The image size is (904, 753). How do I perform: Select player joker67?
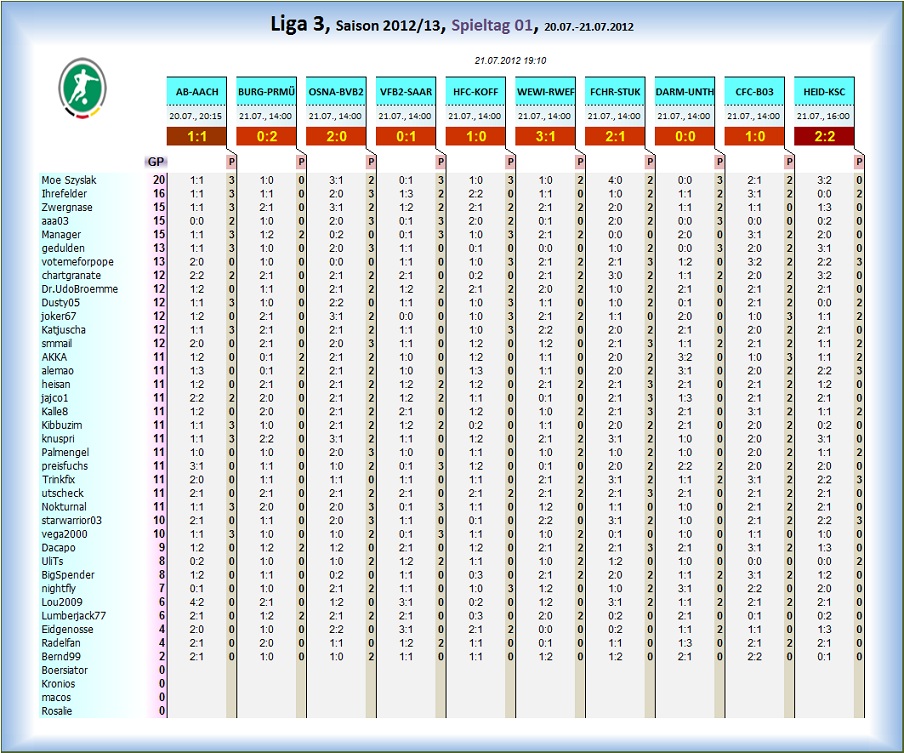coord(58,316)
